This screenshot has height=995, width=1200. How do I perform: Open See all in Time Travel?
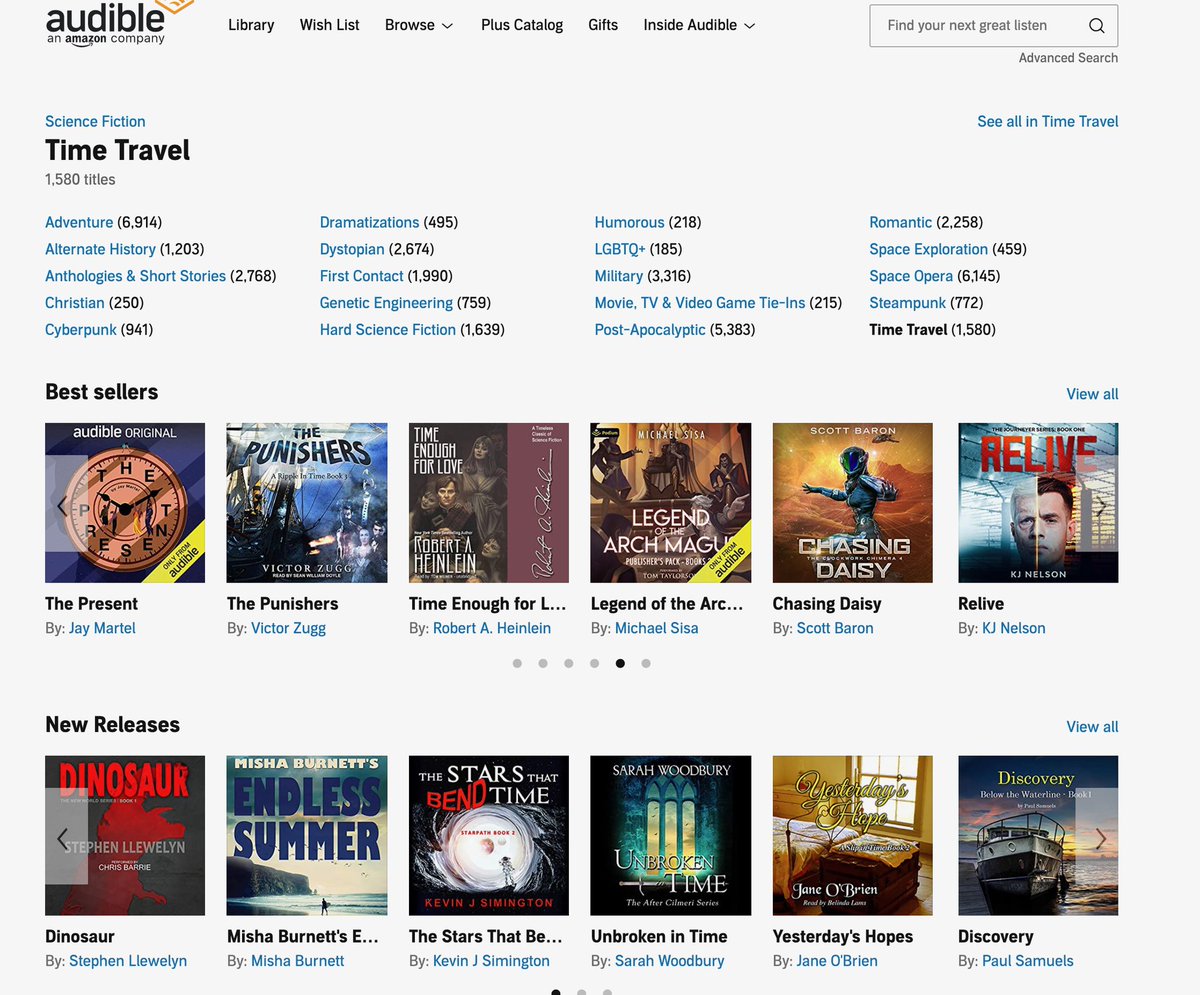click(x=1047, y=121)
